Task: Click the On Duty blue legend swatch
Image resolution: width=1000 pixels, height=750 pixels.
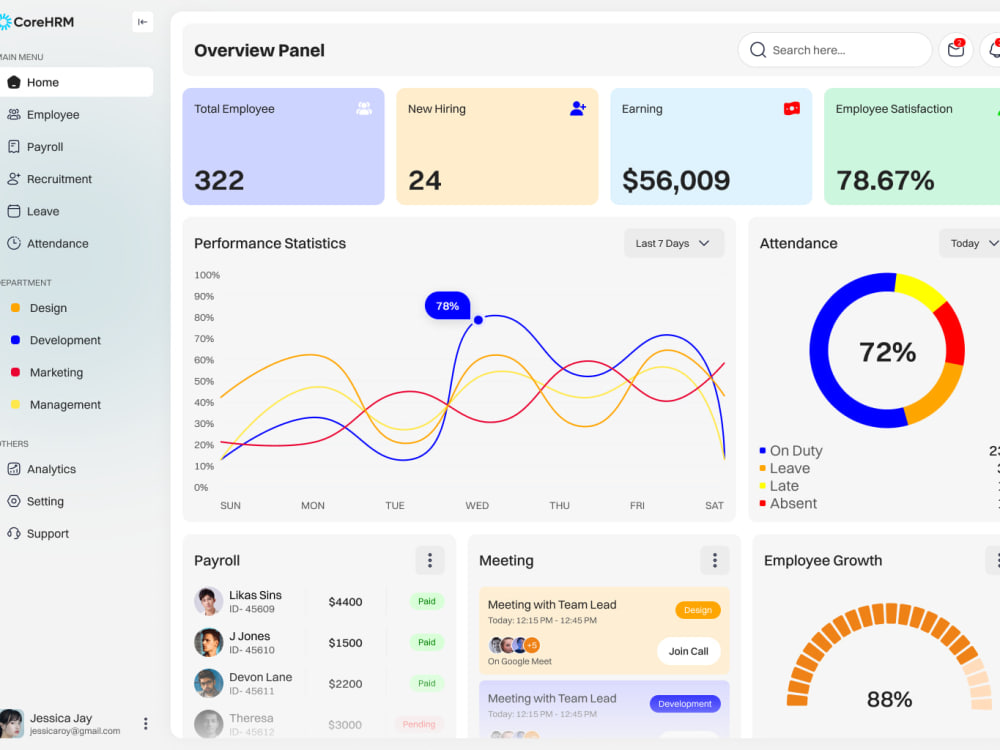Action: [763, 450]
